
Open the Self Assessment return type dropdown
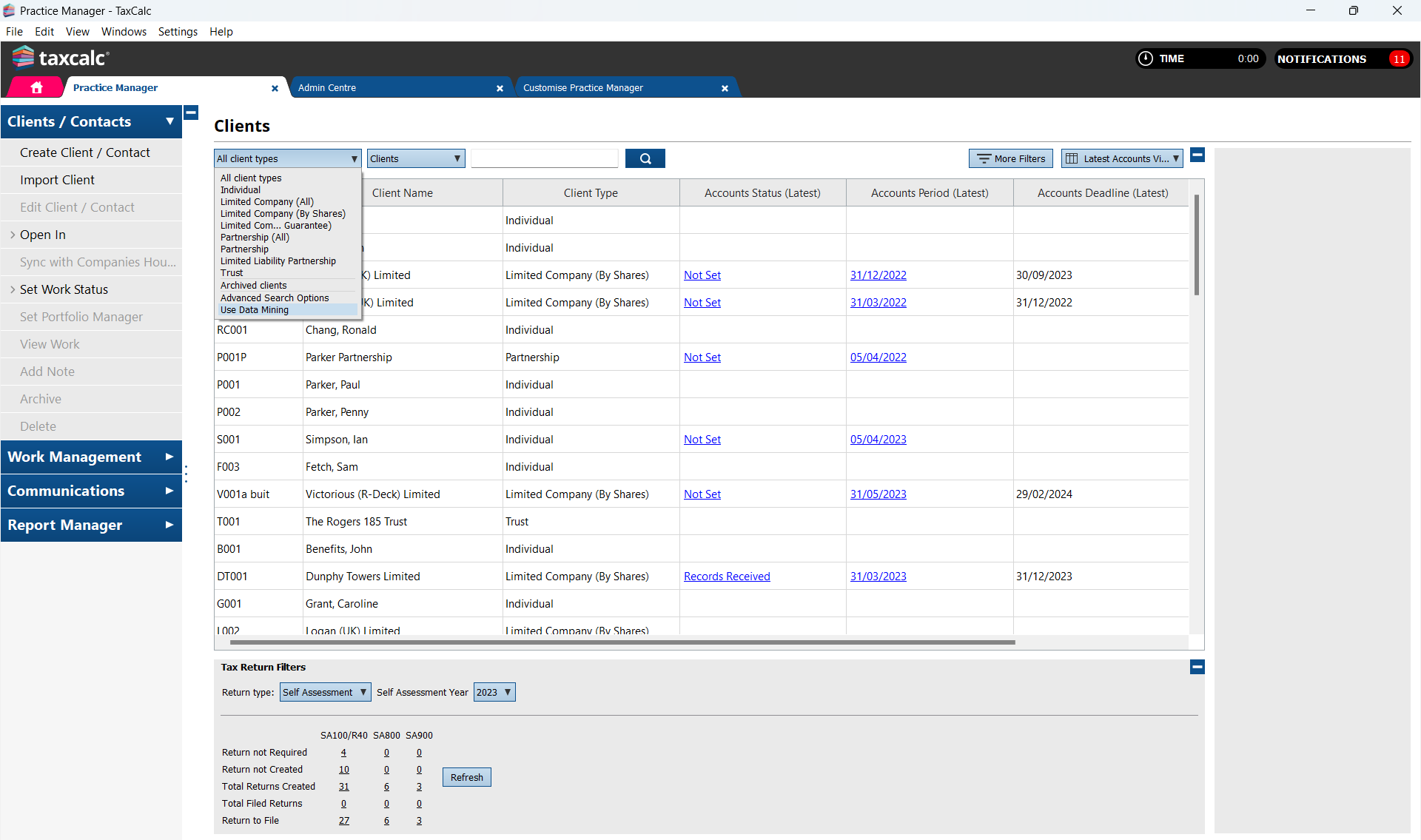click(325, 692)
